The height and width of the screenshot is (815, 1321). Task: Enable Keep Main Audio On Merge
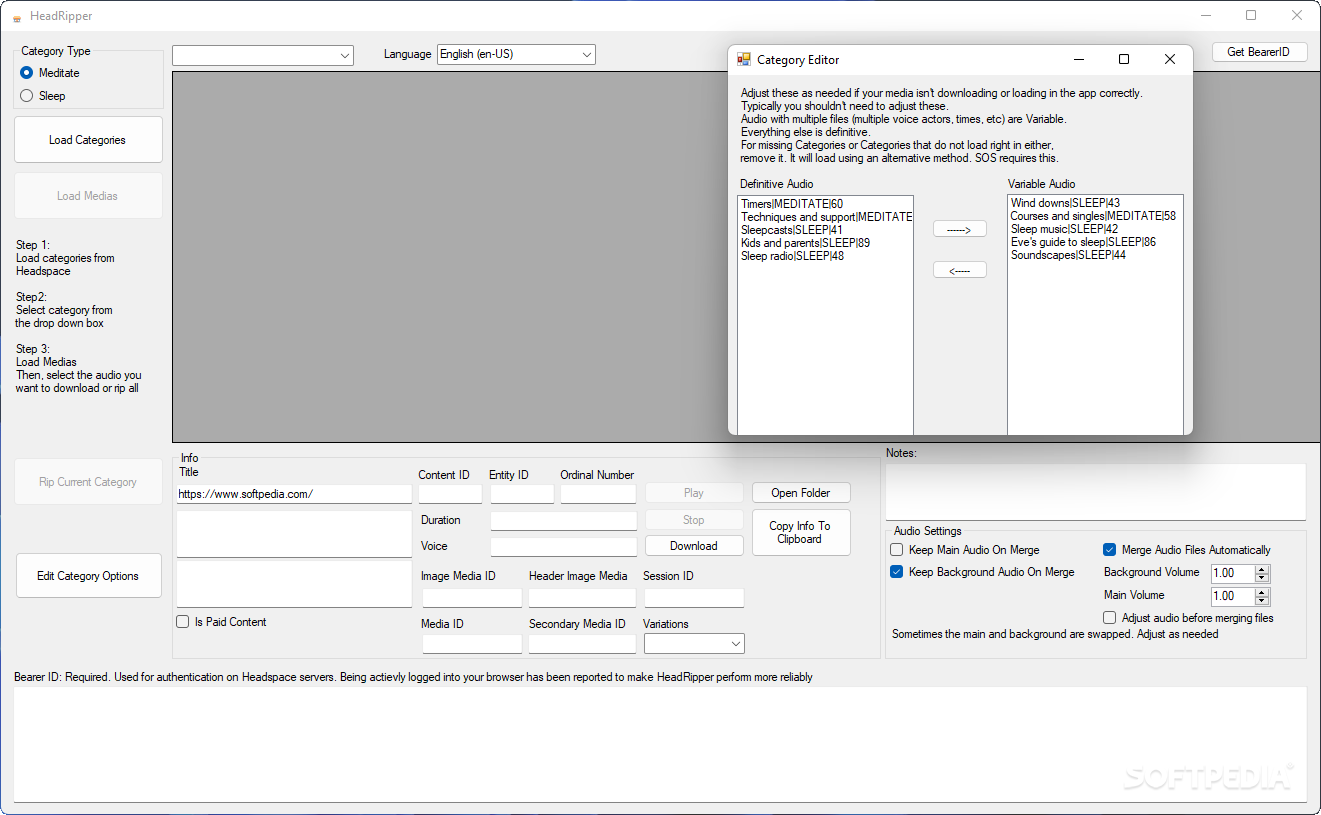(897, 550)
